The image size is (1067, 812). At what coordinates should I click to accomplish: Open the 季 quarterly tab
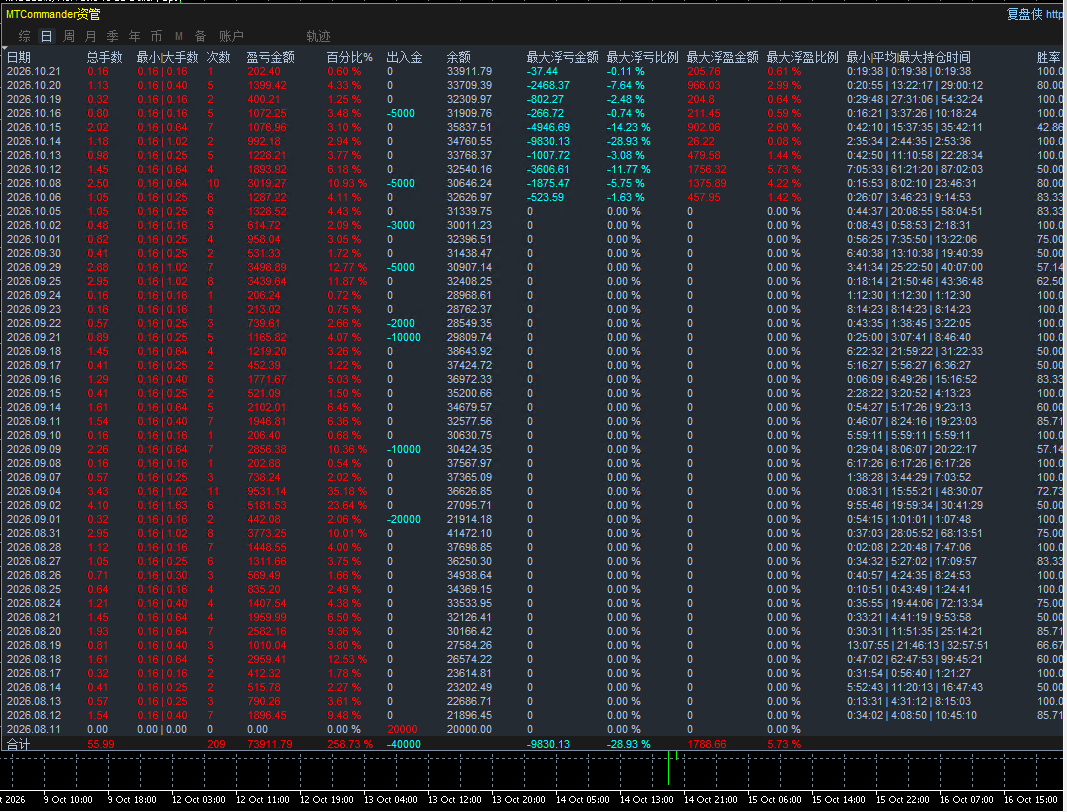112,36
